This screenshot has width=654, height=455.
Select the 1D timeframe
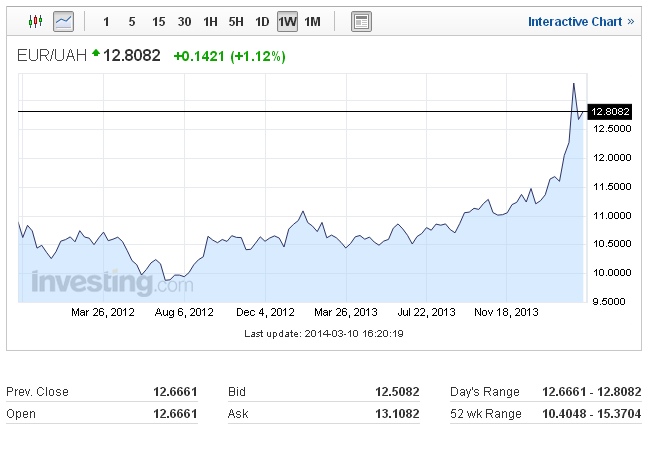[x=262, y=22]
